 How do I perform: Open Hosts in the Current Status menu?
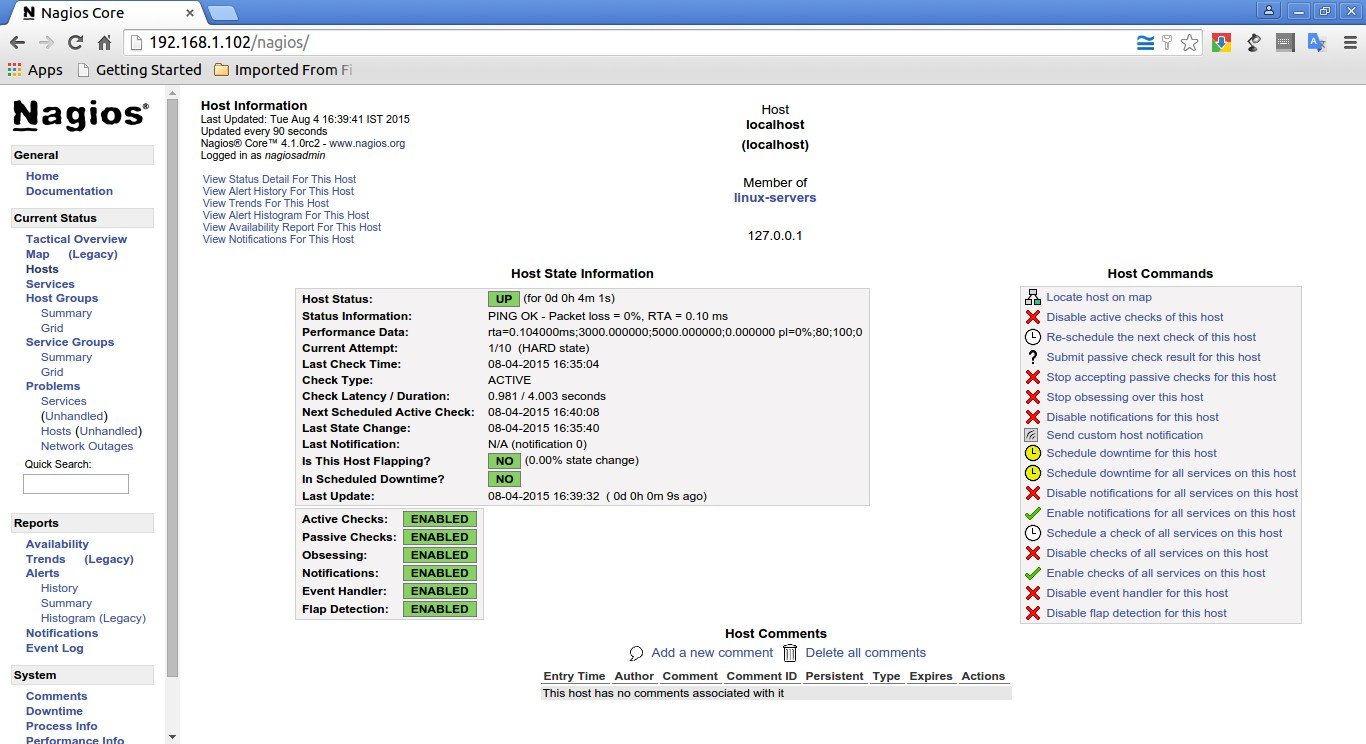tap(42, 269)
